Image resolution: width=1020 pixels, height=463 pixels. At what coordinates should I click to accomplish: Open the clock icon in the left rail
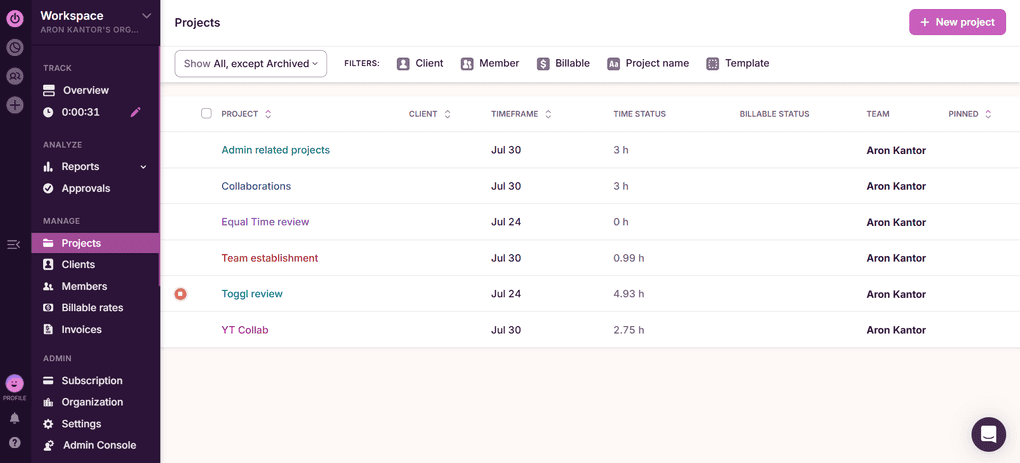click(15, 47)
